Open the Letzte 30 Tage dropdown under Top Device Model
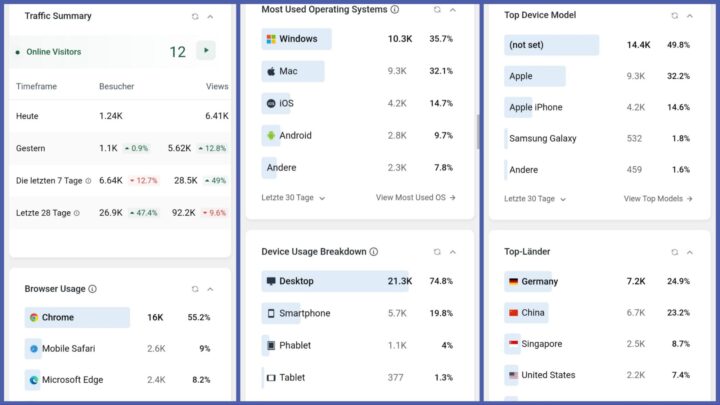720x405 pixels. 535,199
